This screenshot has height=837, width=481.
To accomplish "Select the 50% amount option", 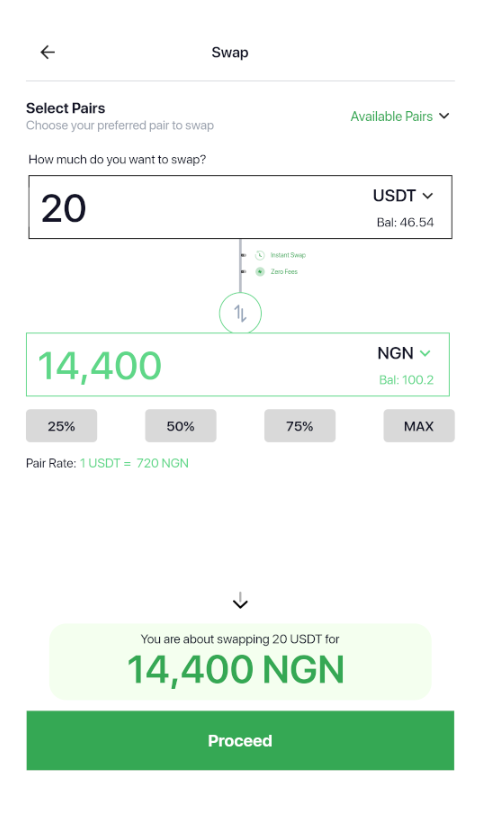I will click(x=180, y=426).
